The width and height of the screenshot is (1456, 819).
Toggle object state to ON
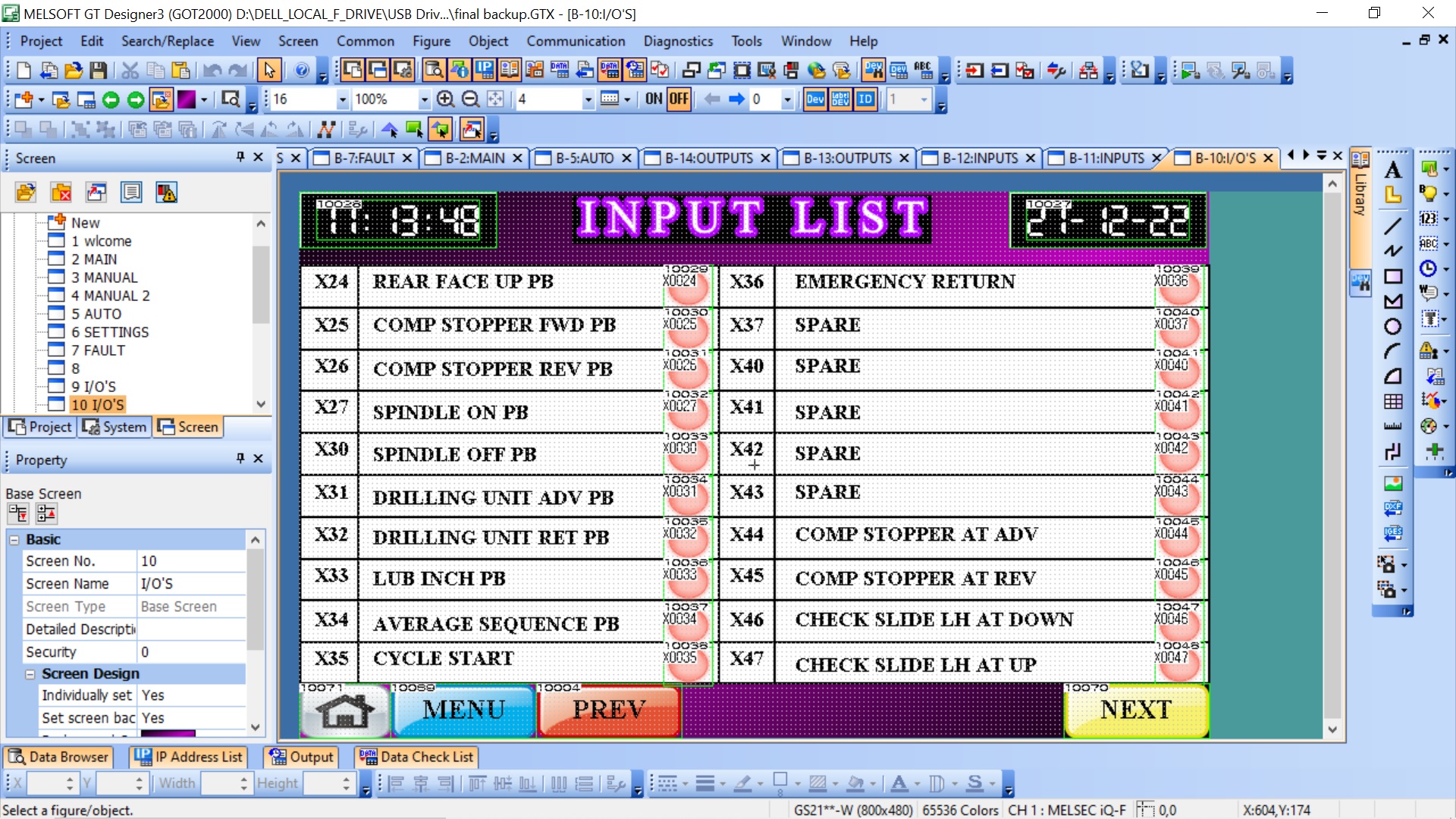tap(654, 99)
